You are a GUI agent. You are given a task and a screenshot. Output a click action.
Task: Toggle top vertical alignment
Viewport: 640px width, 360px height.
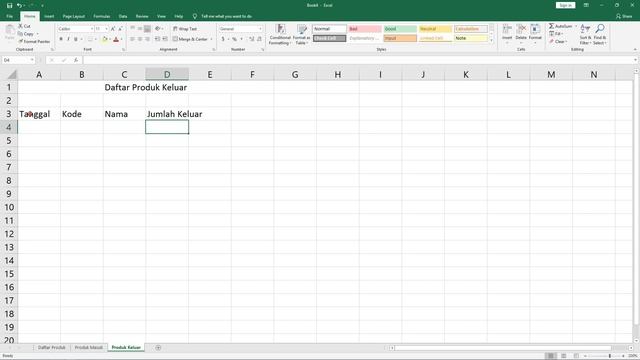[132, 29]
